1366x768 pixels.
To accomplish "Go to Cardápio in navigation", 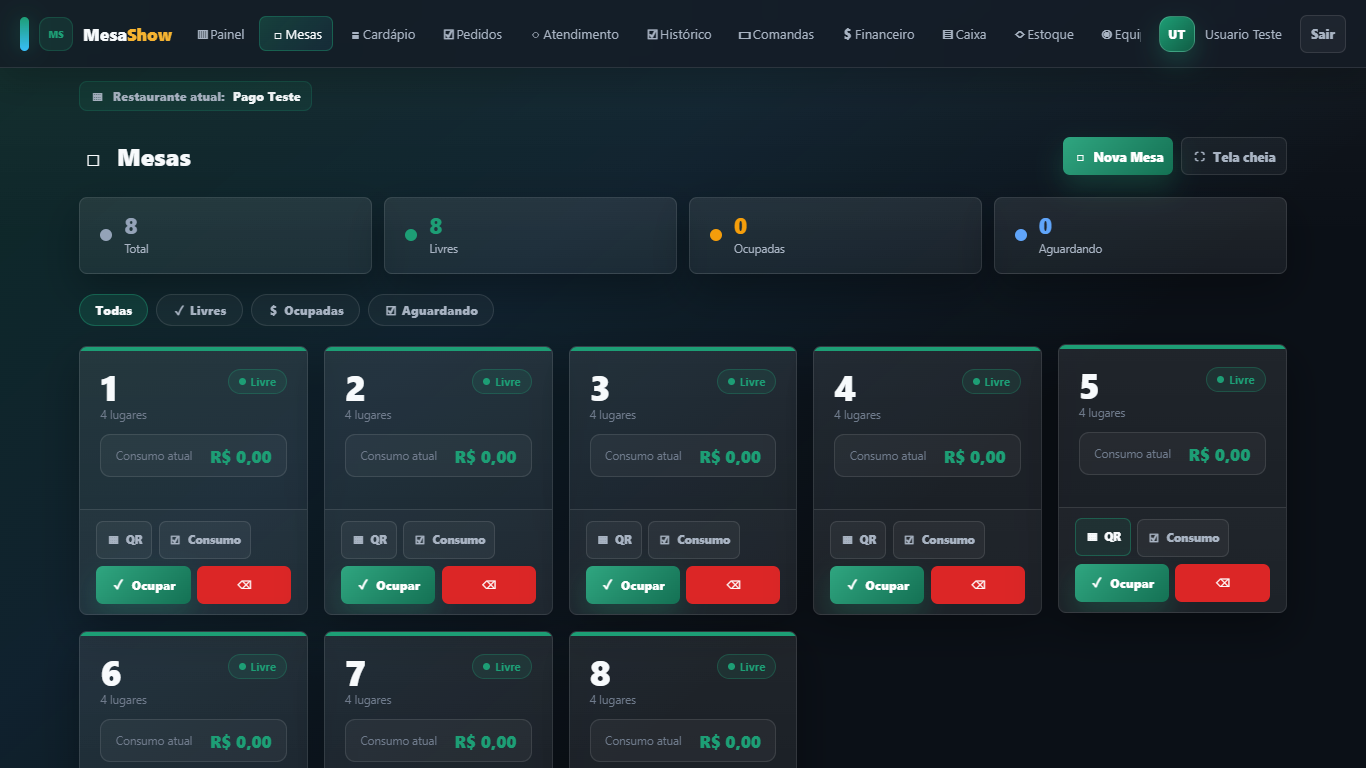I will (383, 34).
